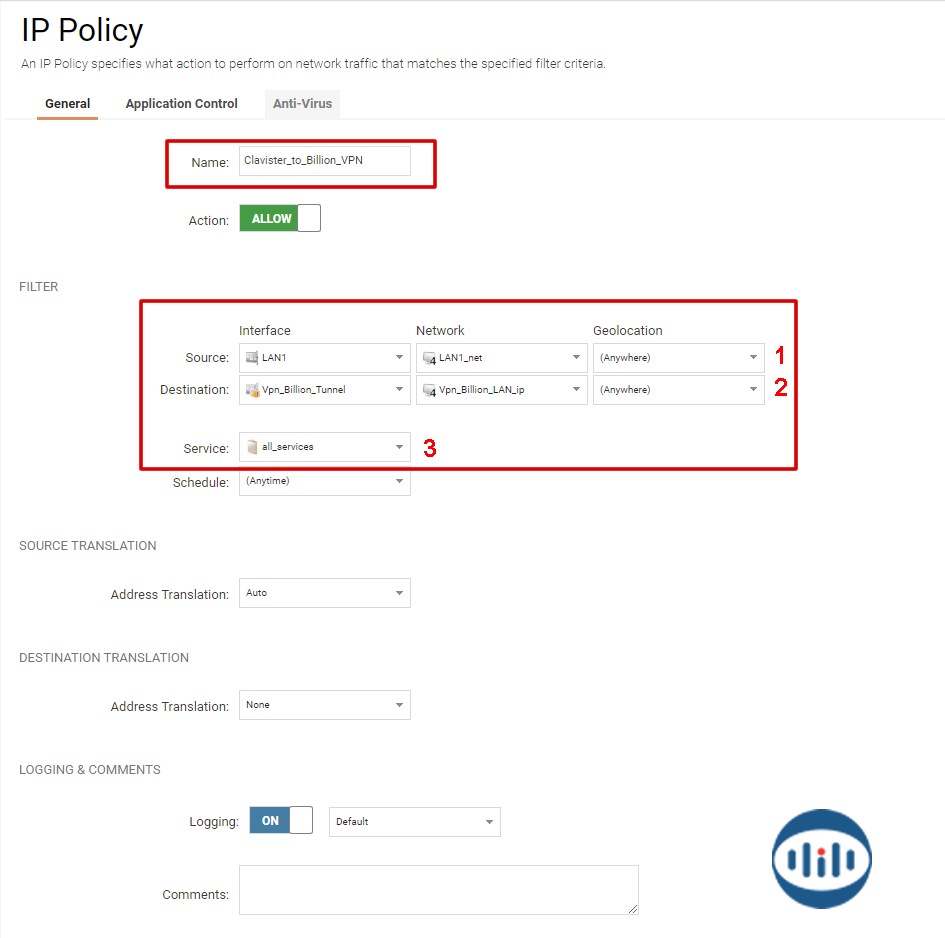This screenshot has height=938, width=945.
Task: Switch to the Application Control tab
Action: 181,104
